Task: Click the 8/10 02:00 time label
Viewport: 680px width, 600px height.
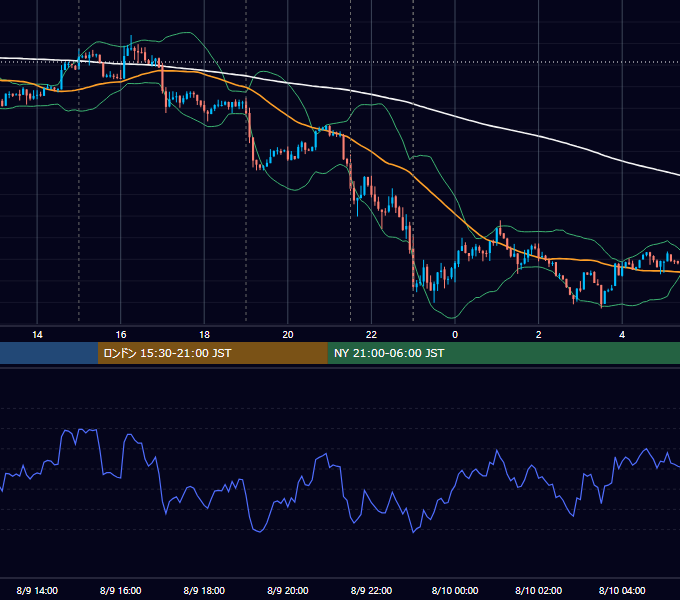Action: [538, 590]
